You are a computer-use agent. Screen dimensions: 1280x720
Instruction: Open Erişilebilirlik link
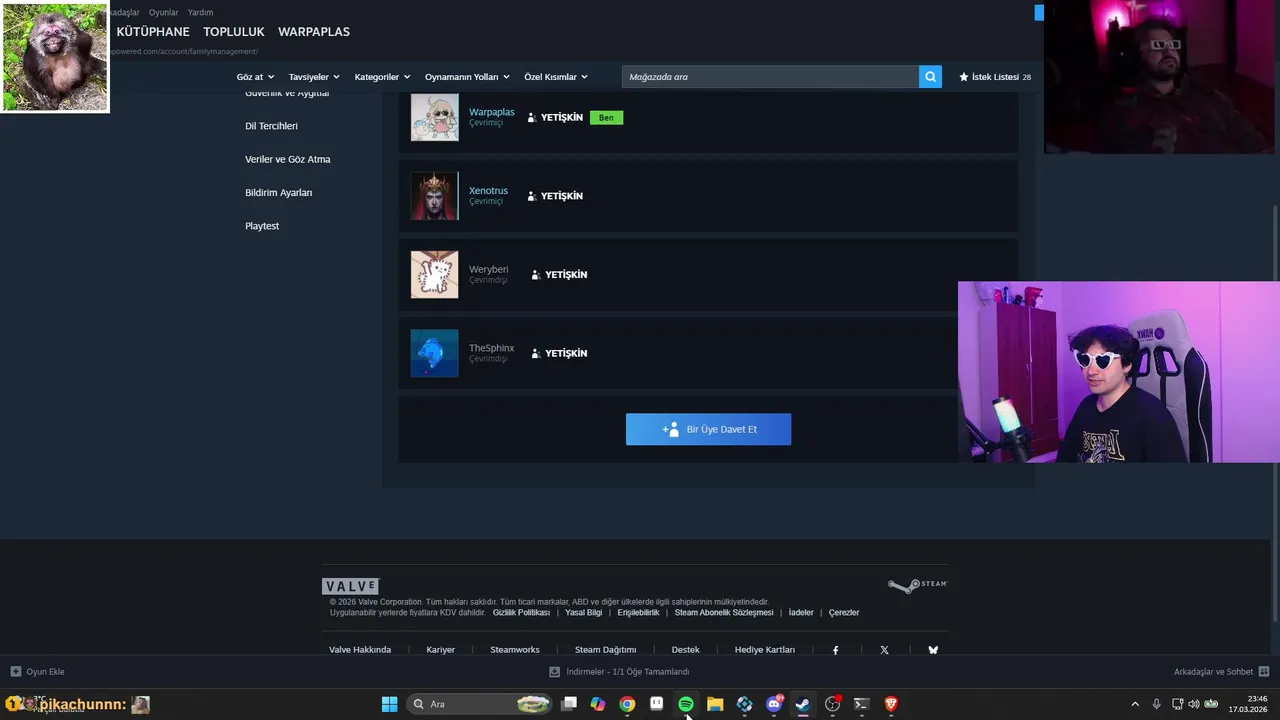[638, 613]
